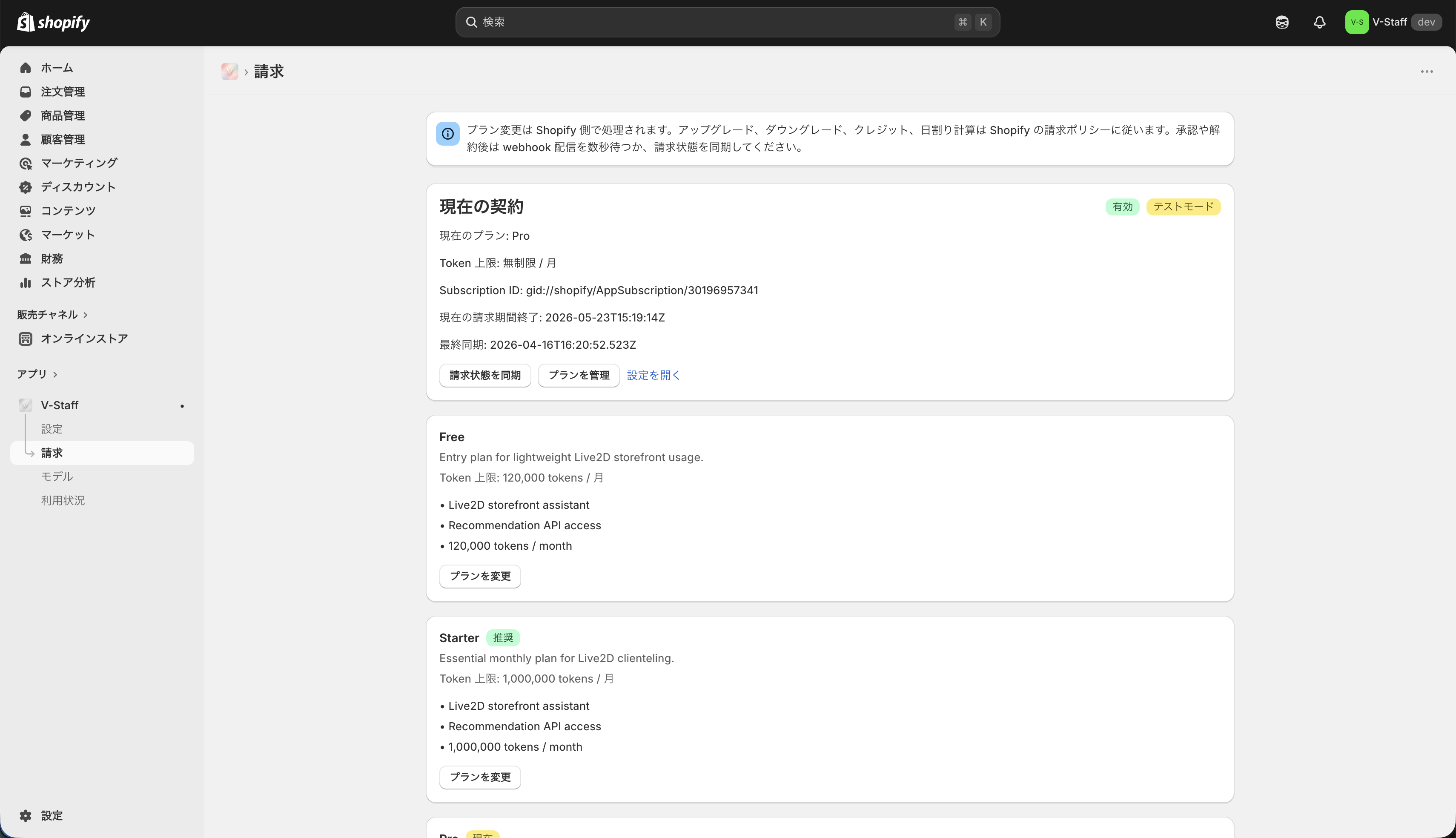Click the テストモード badge
This screenshot has height=838, width=1456.
[1184, 207]
